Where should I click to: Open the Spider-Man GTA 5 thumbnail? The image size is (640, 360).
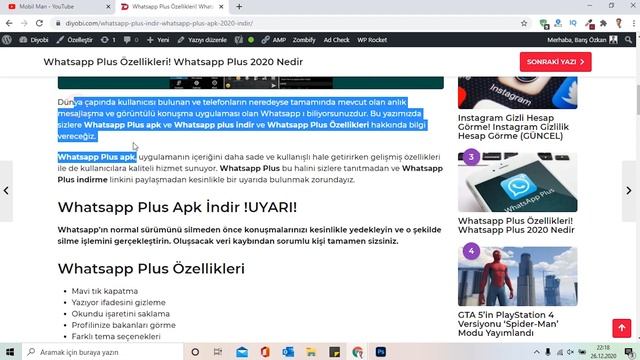(x=518, y=276)
